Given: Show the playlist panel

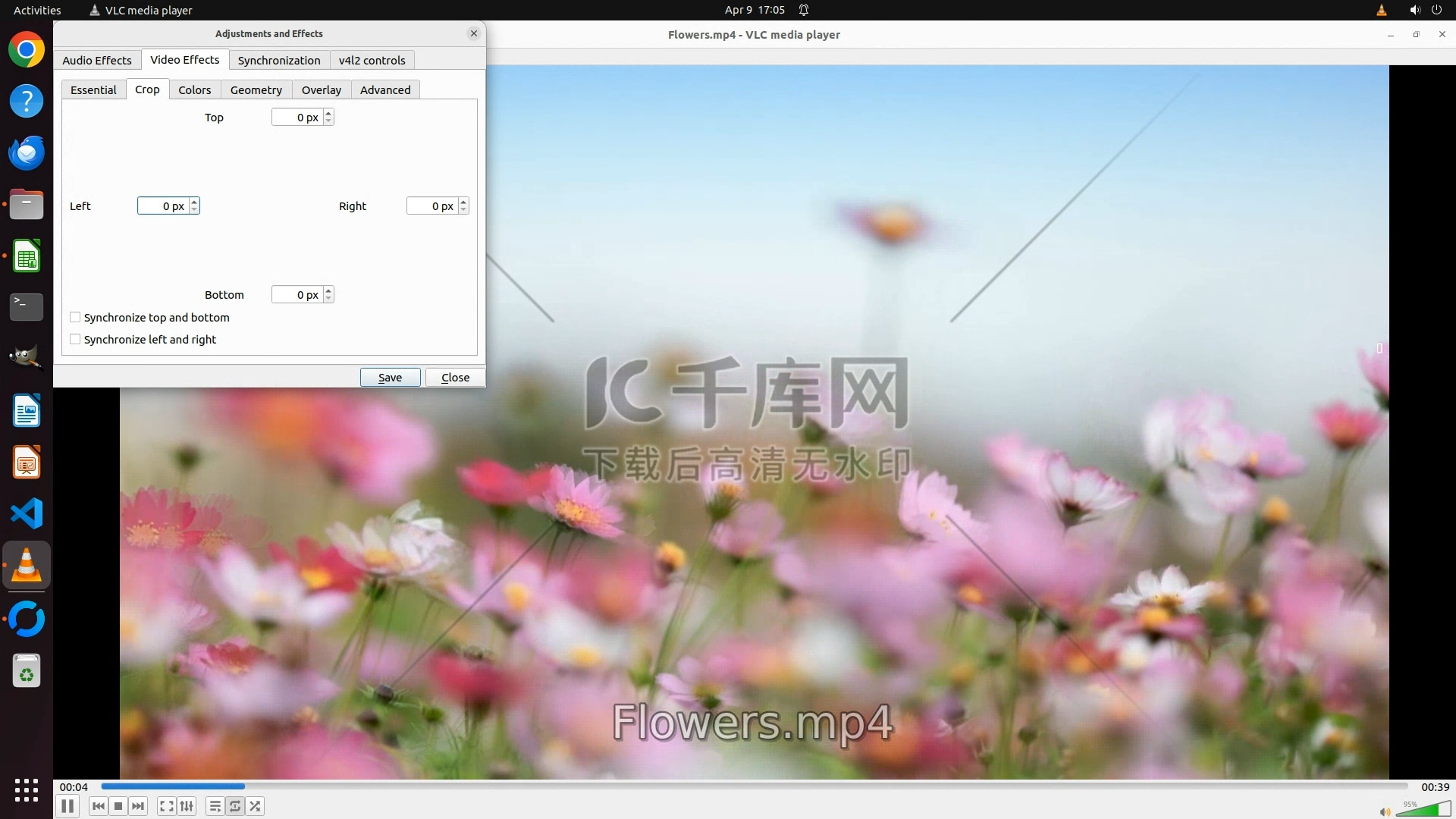Looking at the screenshot, I should [x=215, y=806].
